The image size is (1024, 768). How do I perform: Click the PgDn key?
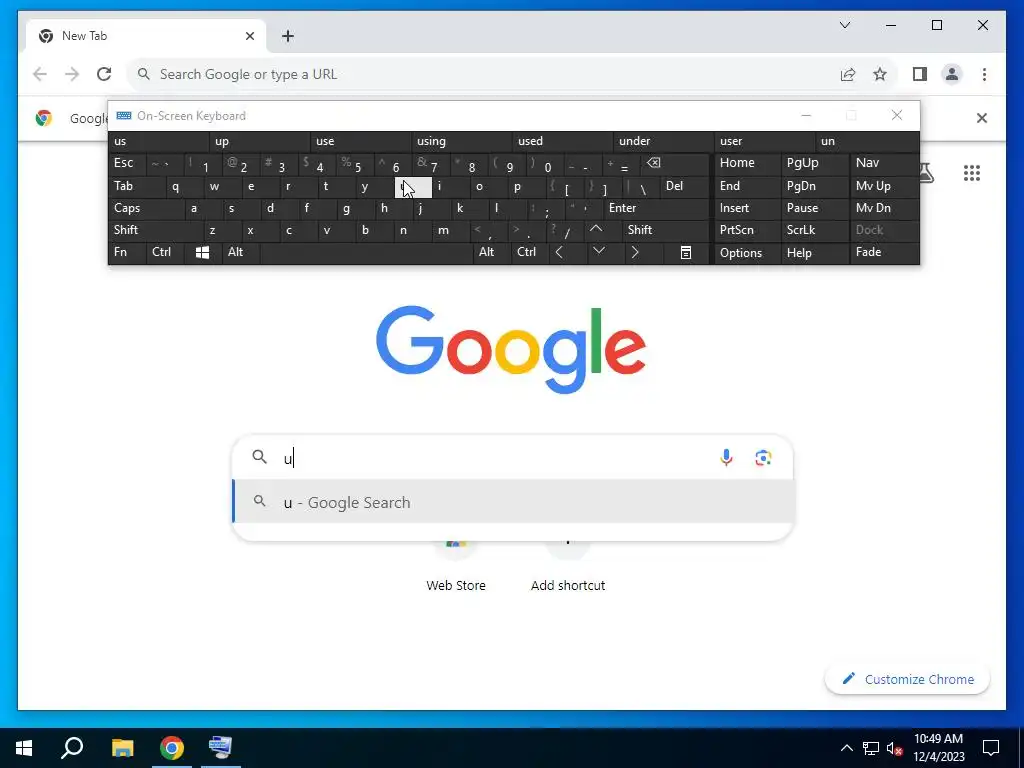[814, 186]
